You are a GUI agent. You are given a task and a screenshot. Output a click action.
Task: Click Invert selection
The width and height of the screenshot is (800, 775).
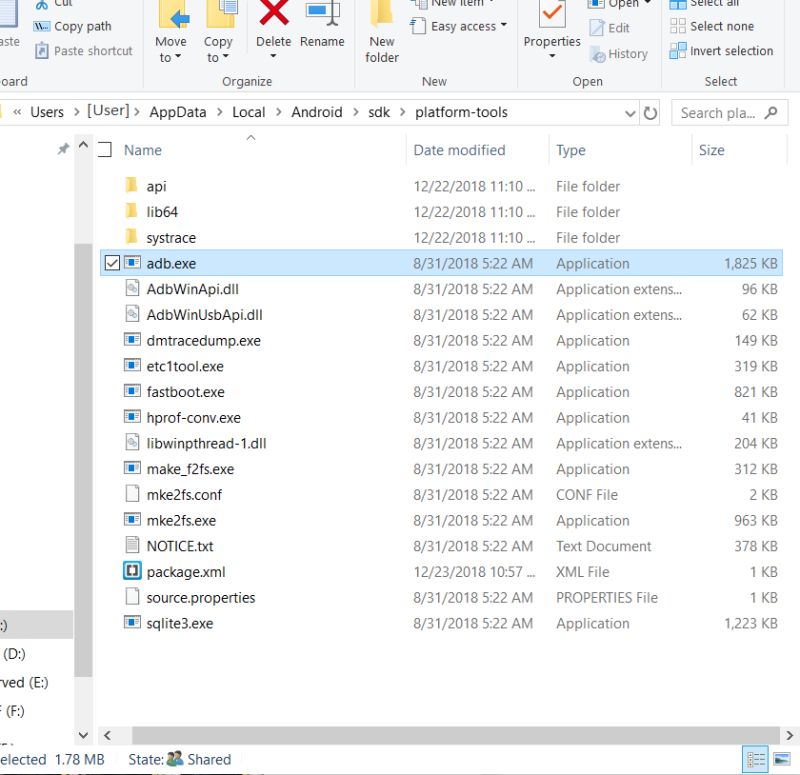pos(721,50)
